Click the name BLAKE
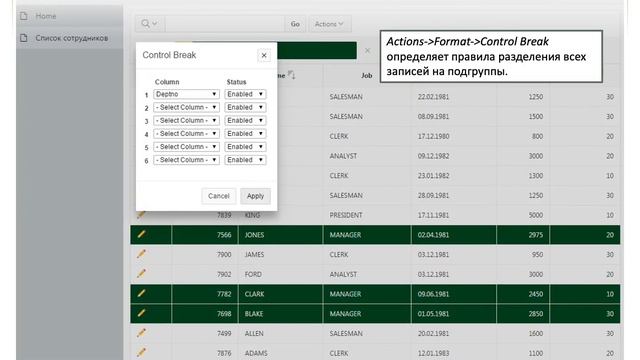The height and width of the screenshot is (360, 640). (x=254, y=314)
